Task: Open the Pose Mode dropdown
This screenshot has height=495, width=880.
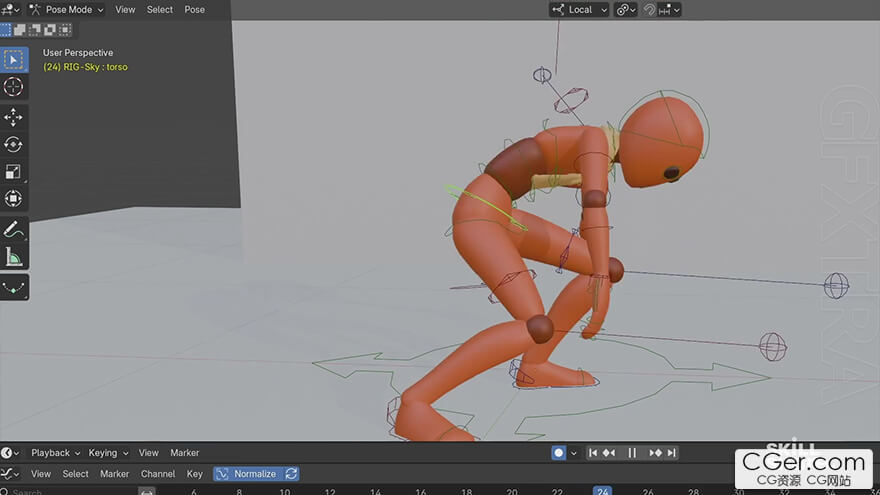Action: 67,10
